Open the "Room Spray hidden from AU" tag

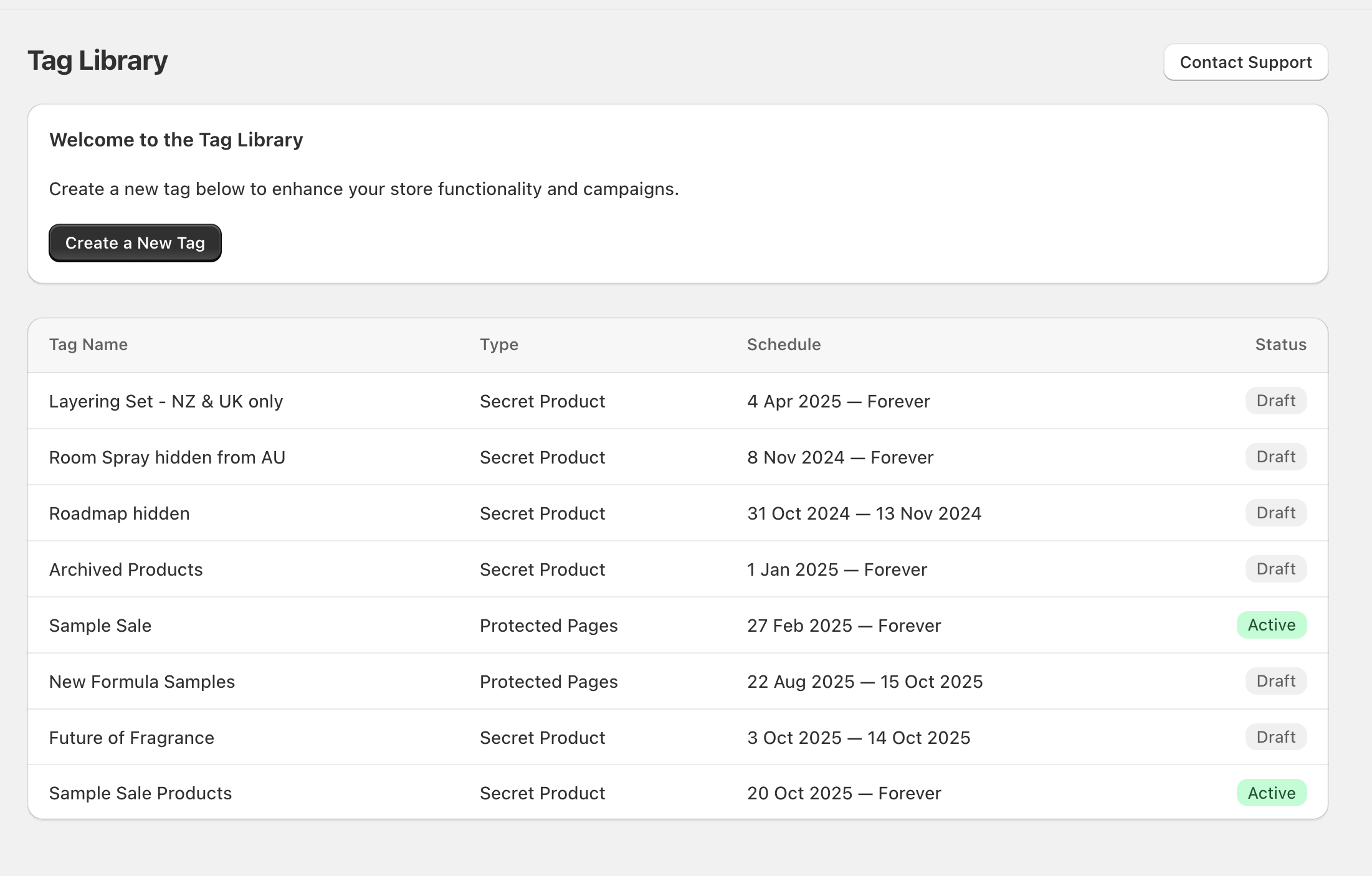point(167,457)
